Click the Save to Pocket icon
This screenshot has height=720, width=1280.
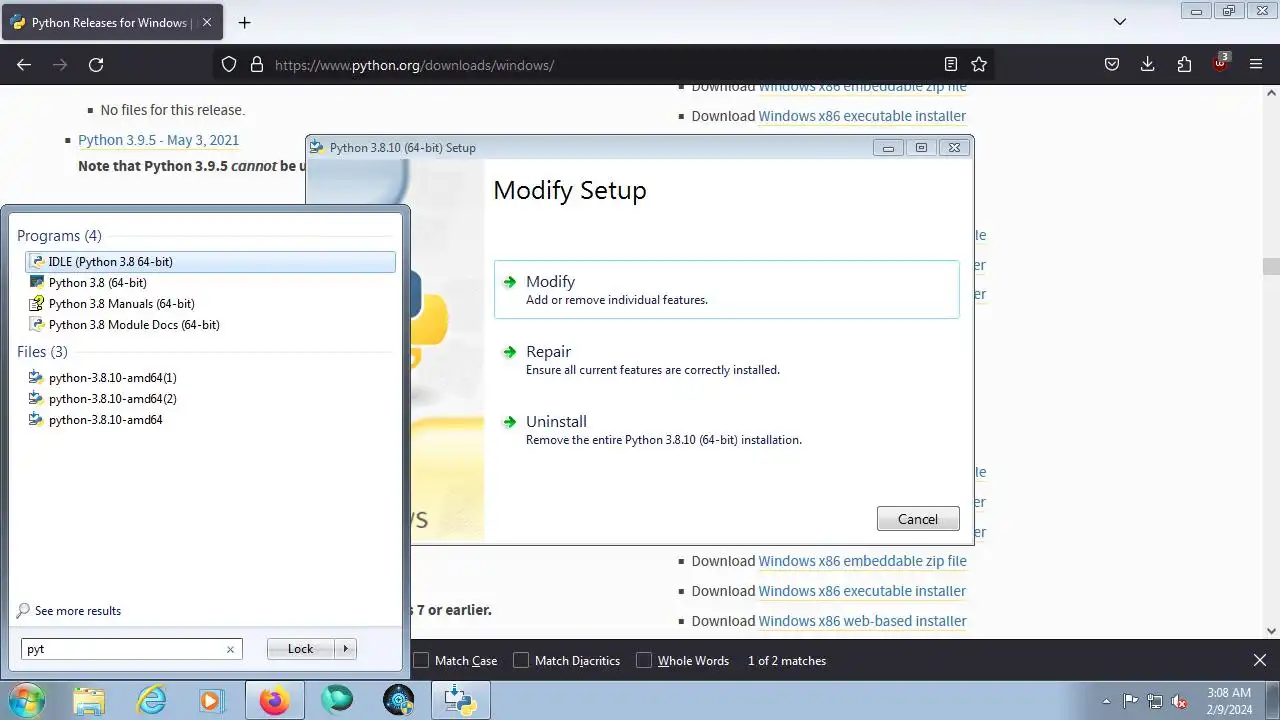1112,64
